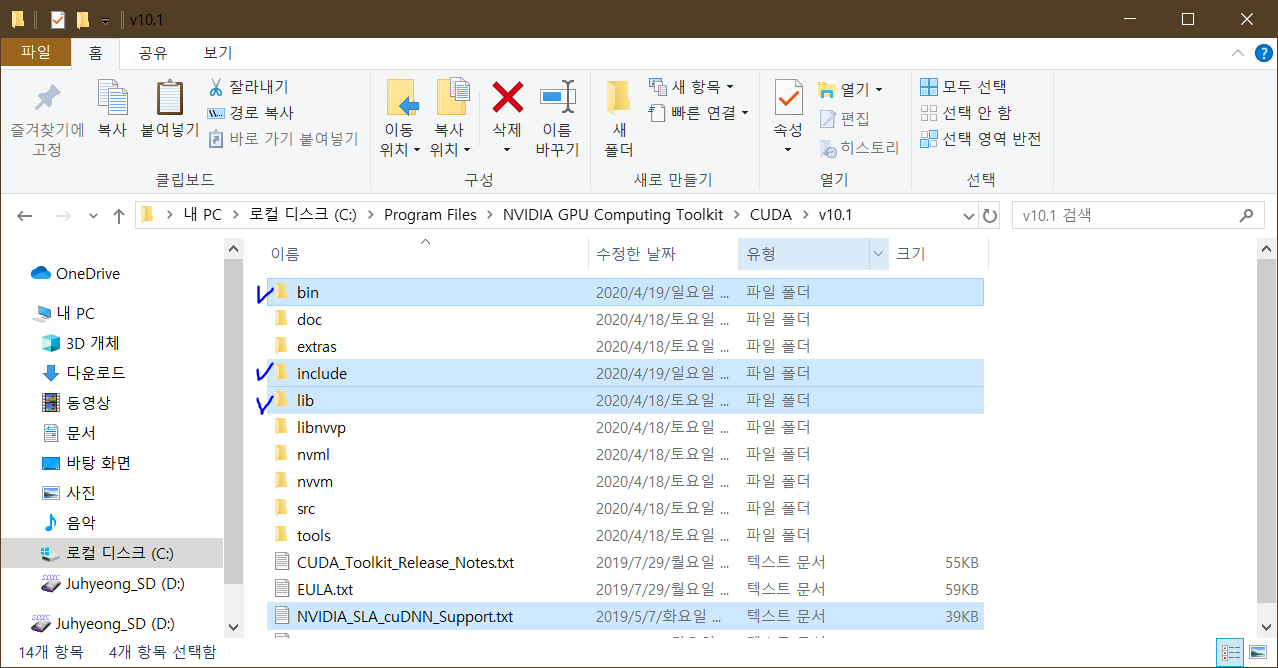Switch to details view in status bar
1278x668 pixels.
coord(1230,653)
